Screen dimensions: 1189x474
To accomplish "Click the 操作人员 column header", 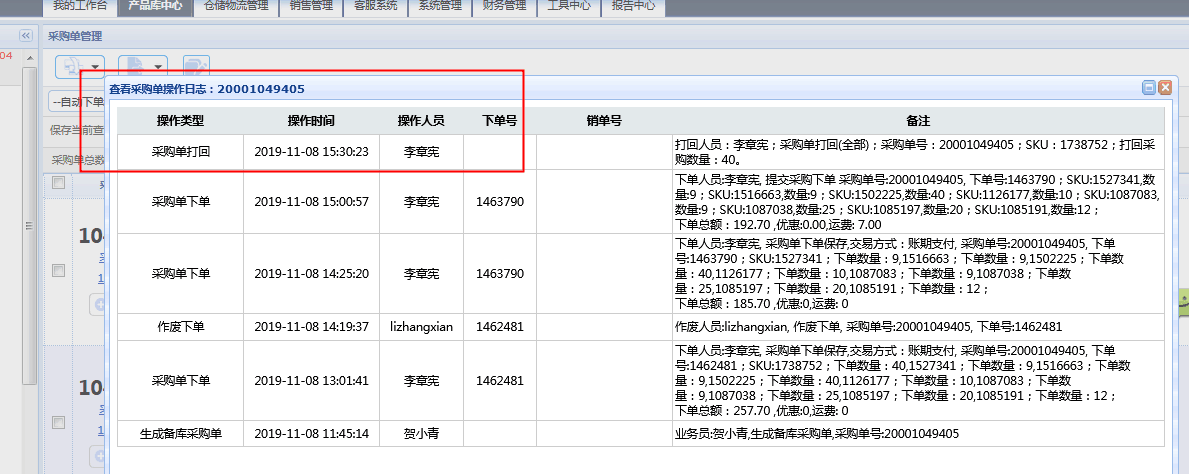I will 421,121.
